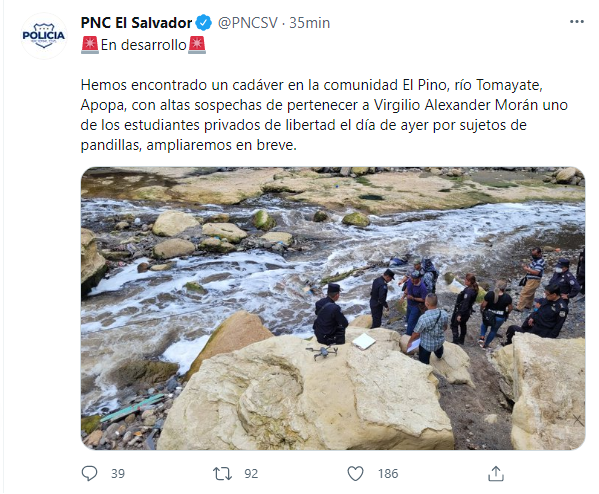
Task: Like the tweet with the heart icon
Action: coord(355,474)
